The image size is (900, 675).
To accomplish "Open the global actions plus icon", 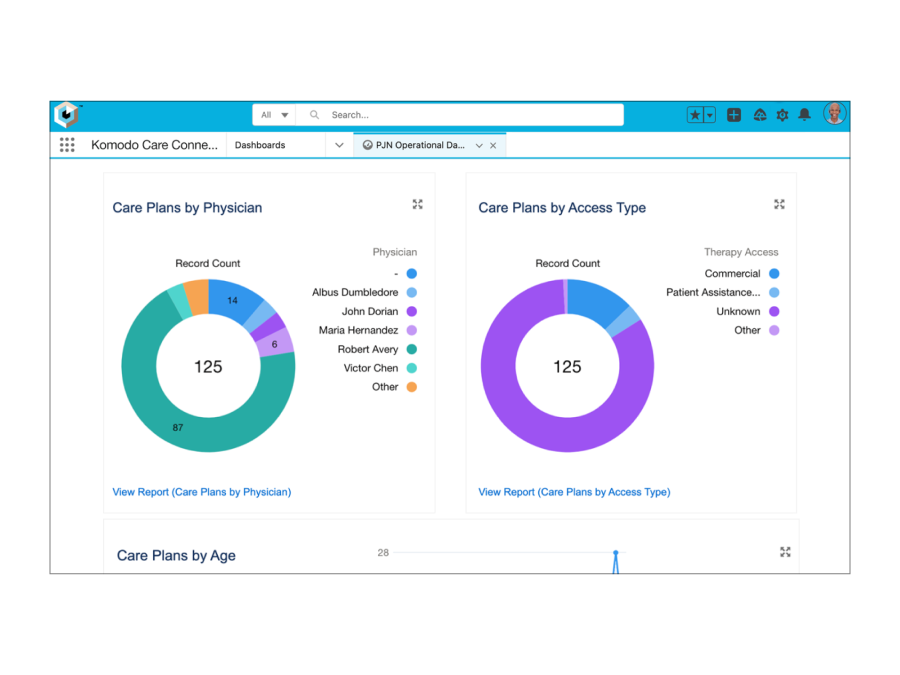I will [734, 115].
